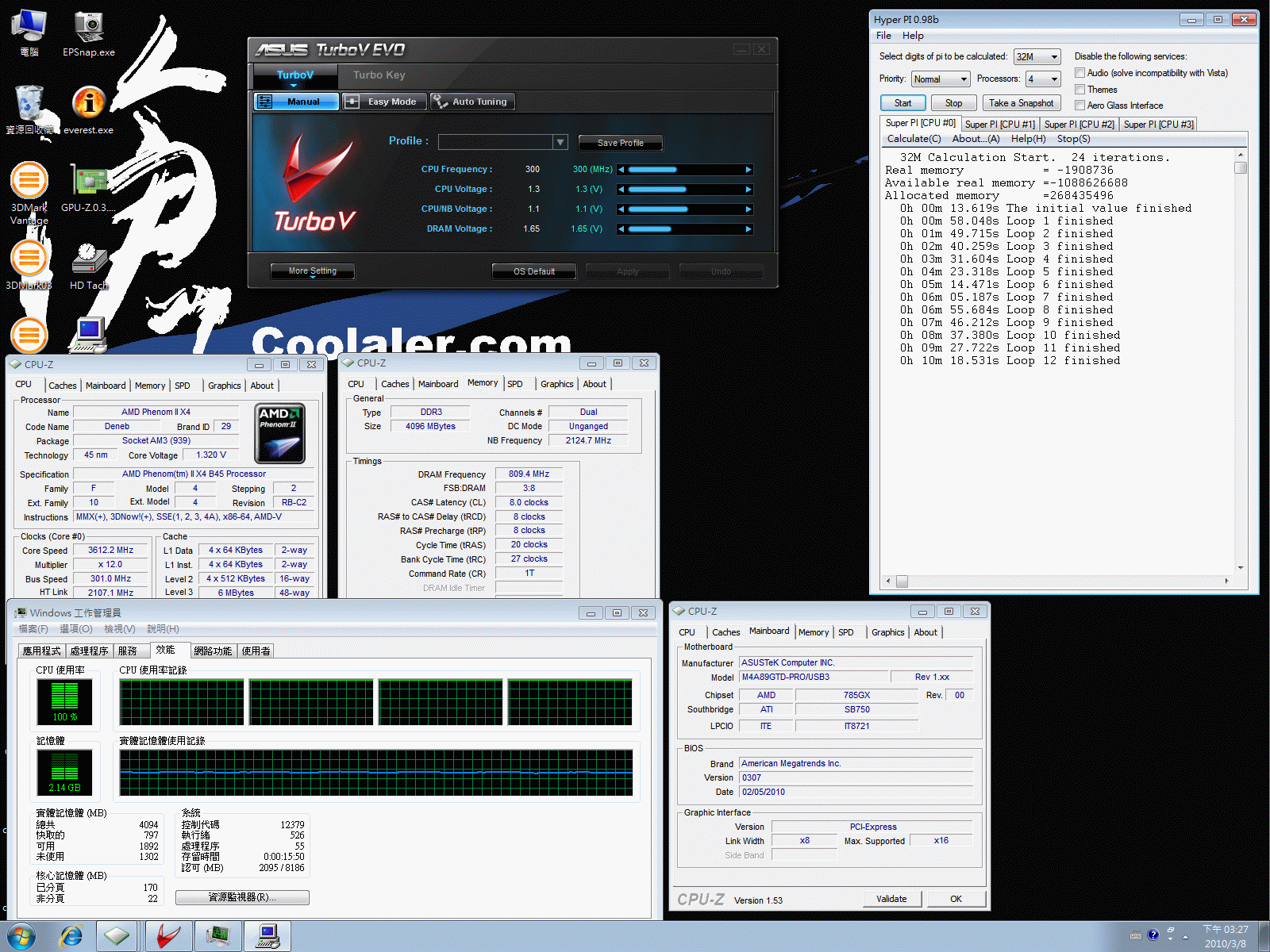
Task: Open Task Manager Processes tab (處理程序)
Action: pos(89,651)
